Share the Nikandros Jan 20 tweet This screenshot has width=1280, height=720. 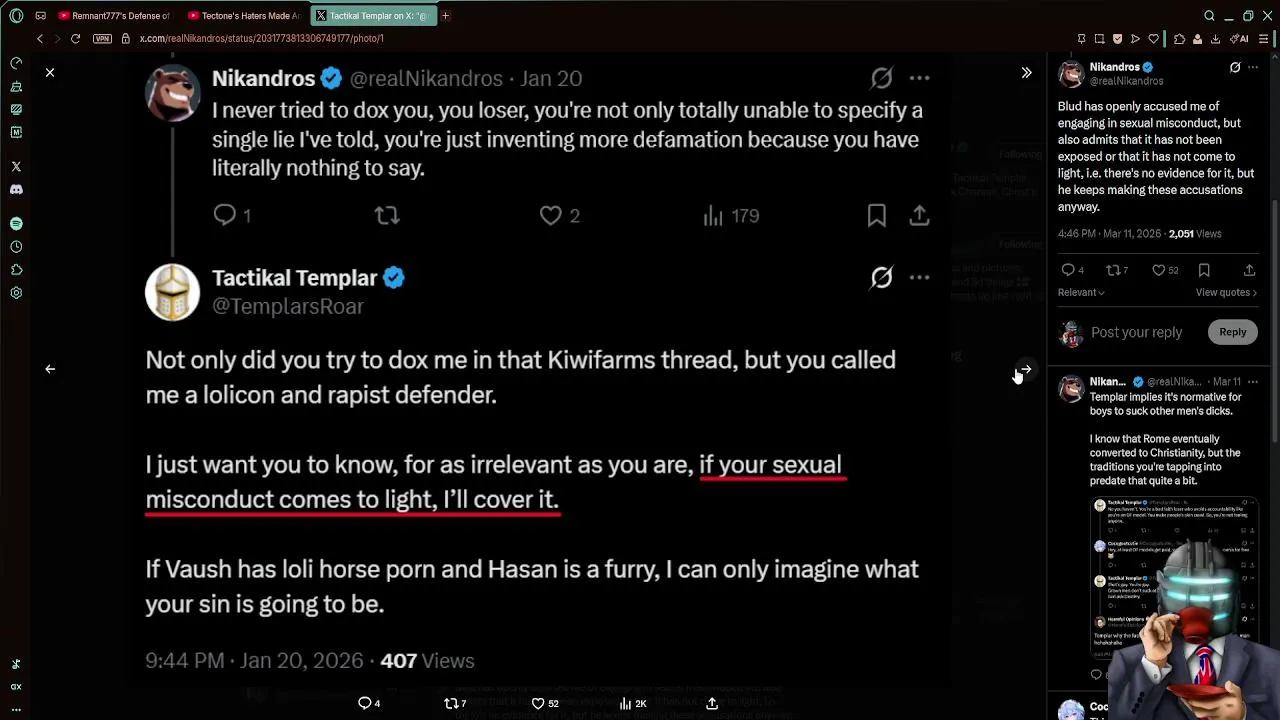click(x=919, y=215)
